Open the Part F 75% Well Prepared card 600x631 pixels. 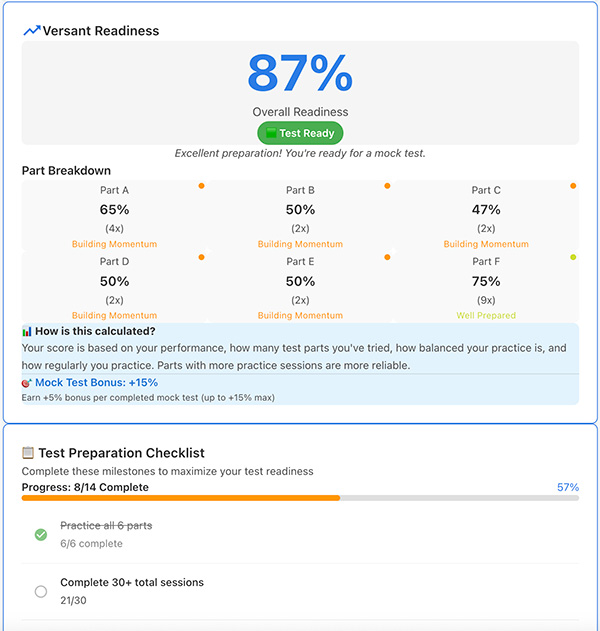486,286
